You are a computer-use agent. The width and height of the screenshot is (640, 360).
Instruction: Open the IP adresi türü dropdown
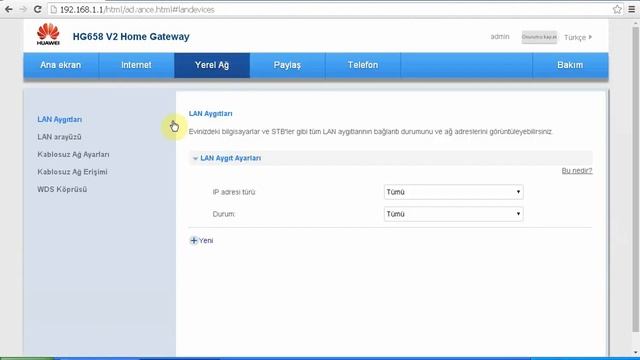(453, 192)
